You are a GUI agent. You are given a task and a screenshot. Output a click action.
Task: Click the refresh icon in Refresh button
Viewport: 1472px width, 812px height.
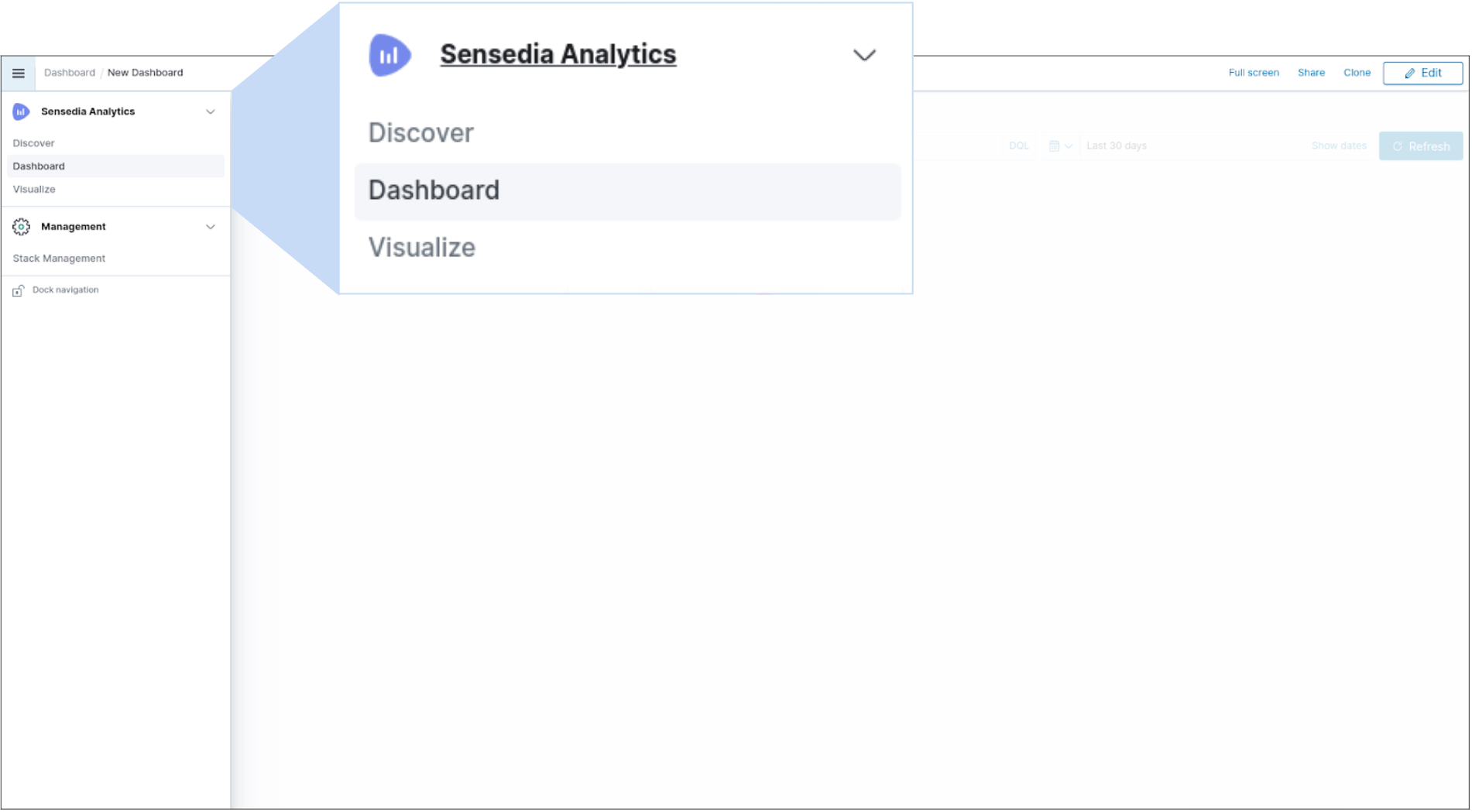[1398, 146]
